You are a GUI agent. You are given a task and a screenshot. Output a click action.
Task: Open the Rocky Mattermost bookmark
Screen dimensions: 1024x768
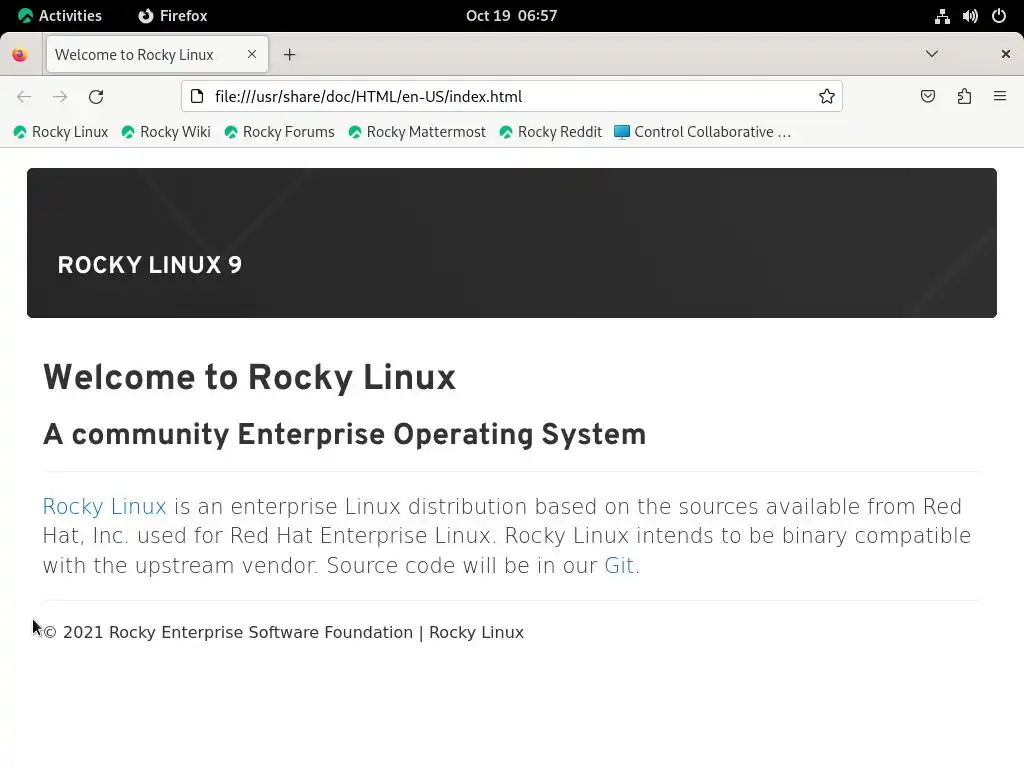click(x=417, y=133)
